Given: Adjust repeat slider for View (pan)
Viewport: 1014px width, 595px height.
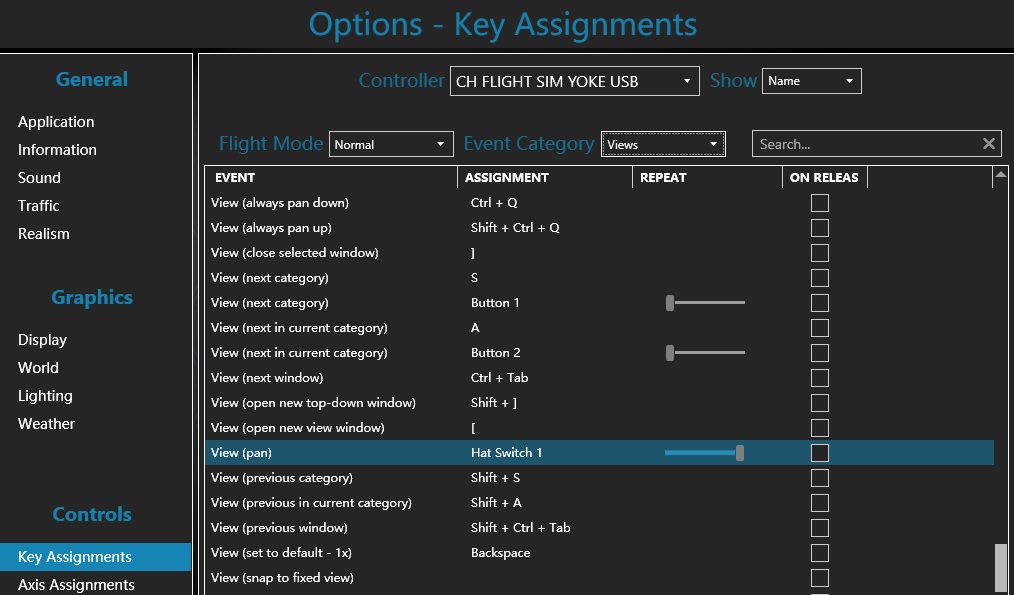Looking at the screenshot, I should coord(739,453).
